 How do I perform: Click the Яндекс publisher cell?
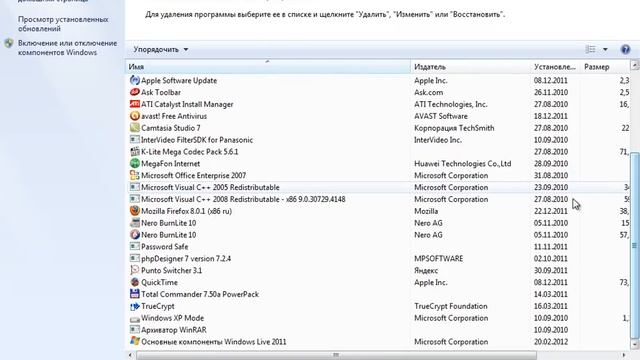tap(426, 270)
